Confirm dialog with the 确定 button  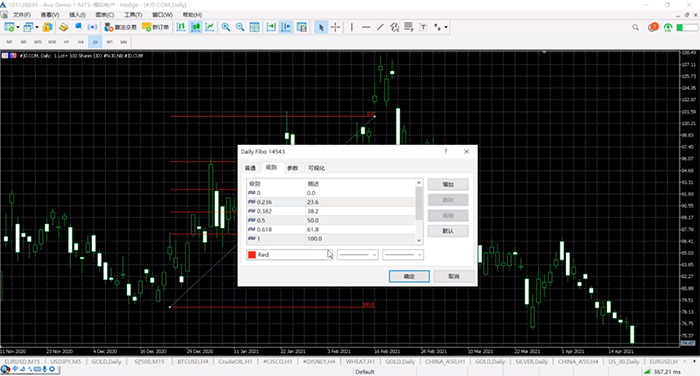tap(409, 276)
